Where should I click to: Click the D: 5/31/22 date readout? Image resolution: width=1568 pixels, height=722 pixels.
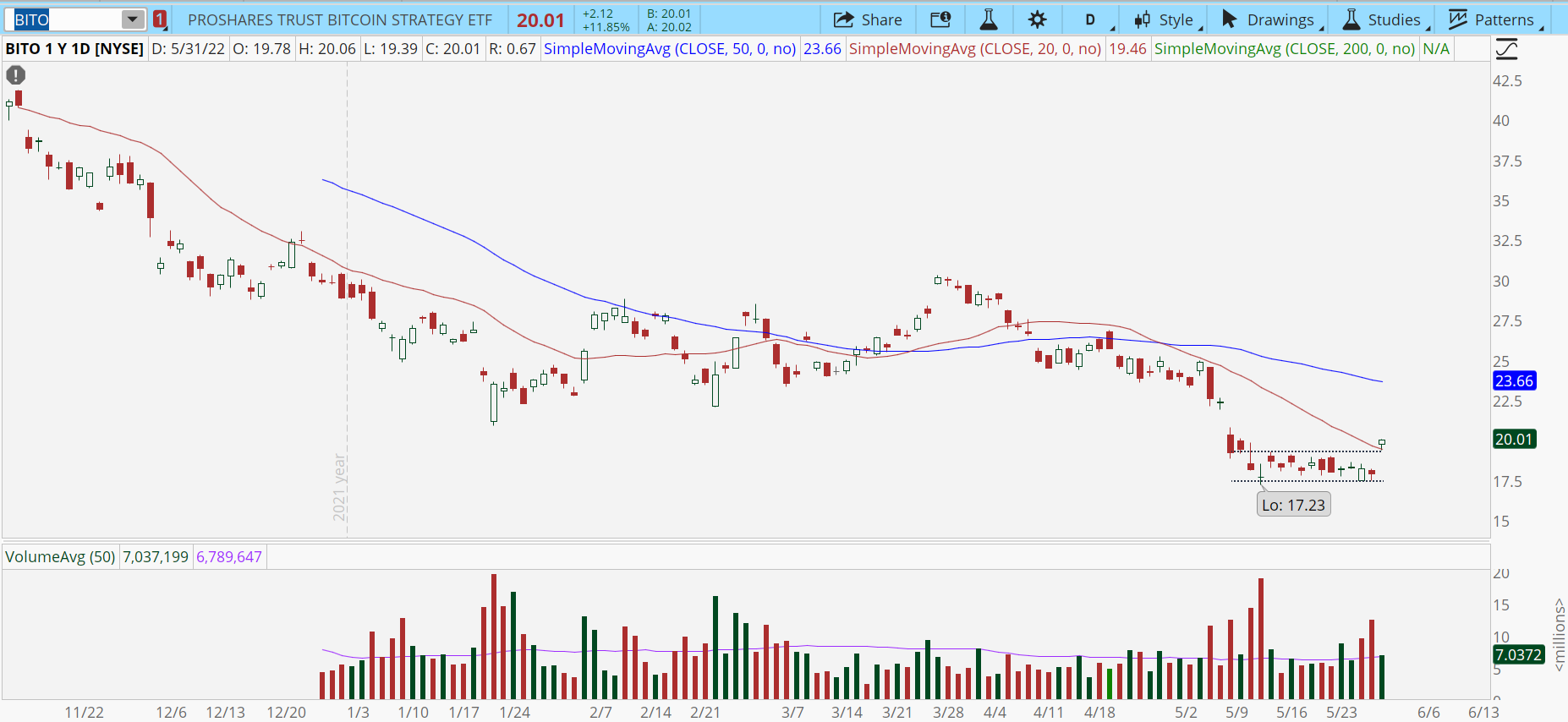(x=189, y=49)
